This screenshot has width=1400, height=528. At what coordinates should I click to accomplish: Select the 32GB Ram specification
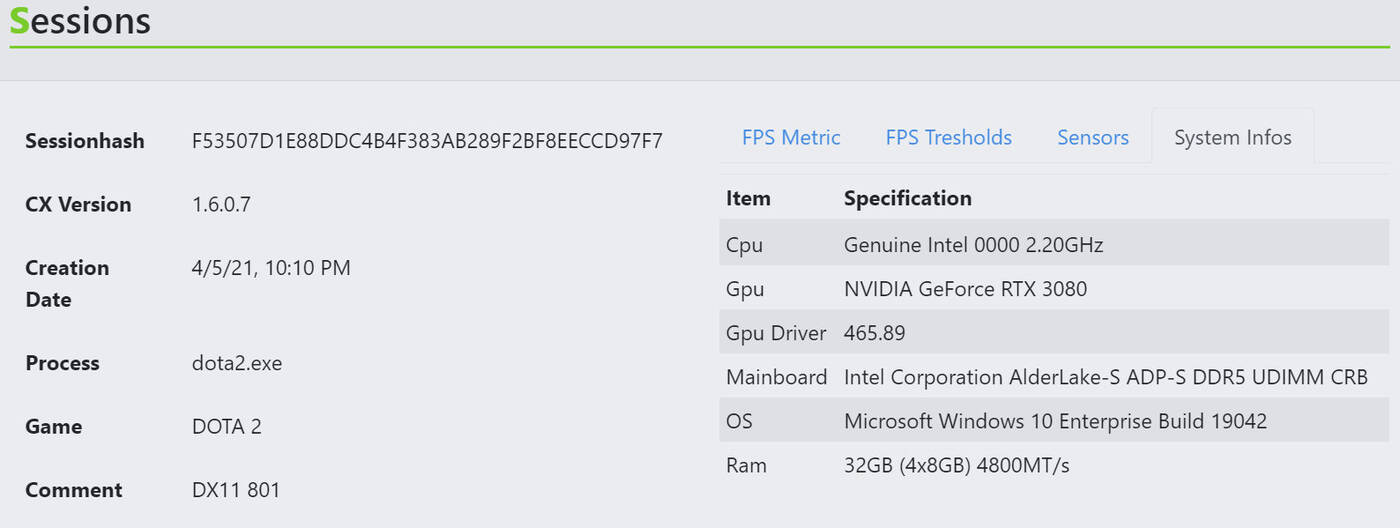956,465
